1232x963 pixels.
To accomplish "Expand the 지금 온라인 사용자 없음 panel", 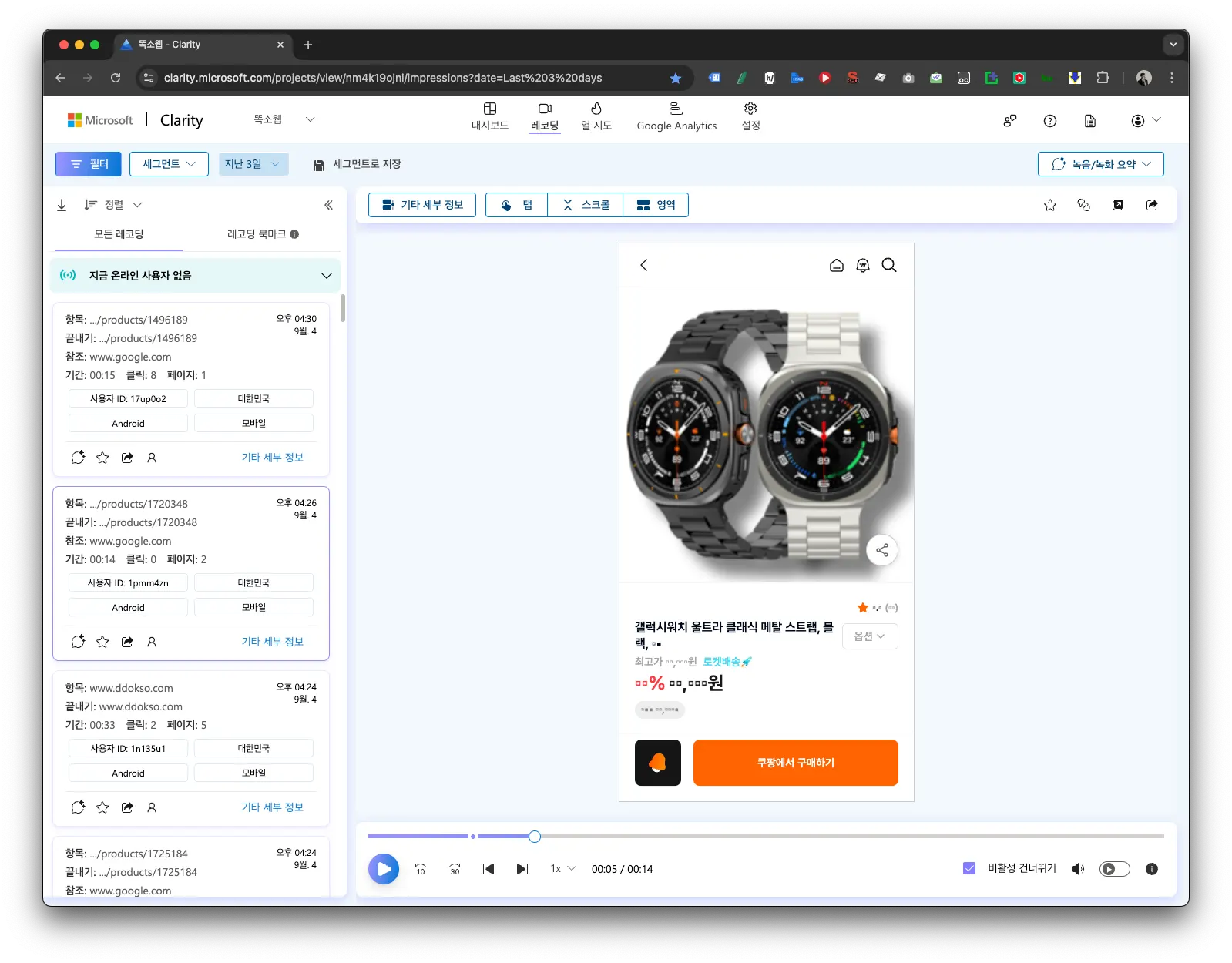I will 195,275.
